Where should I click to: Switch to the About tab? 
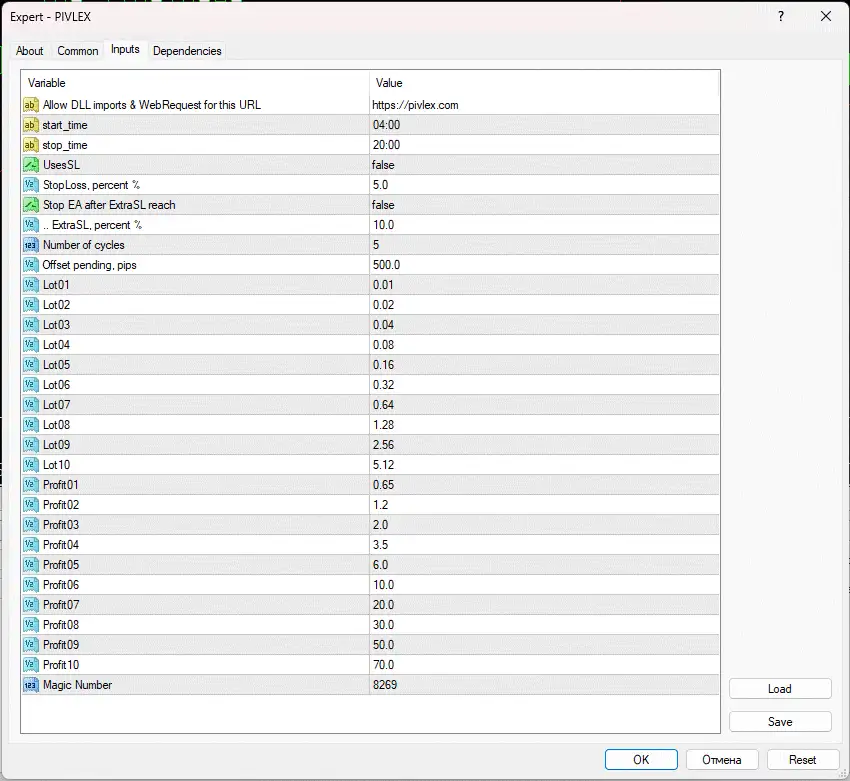click(x=30, y=51)
